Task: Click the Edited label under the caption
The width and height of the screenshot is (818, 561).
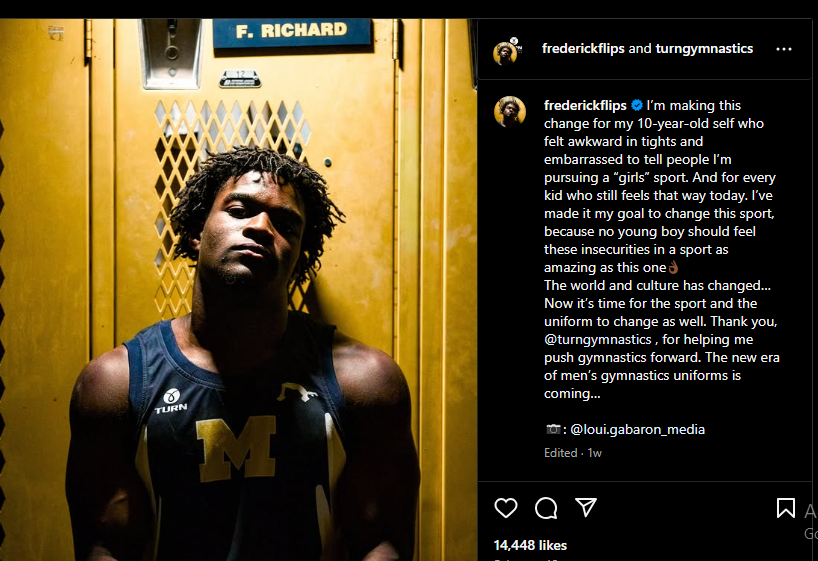Action: [x=560, y=453]
